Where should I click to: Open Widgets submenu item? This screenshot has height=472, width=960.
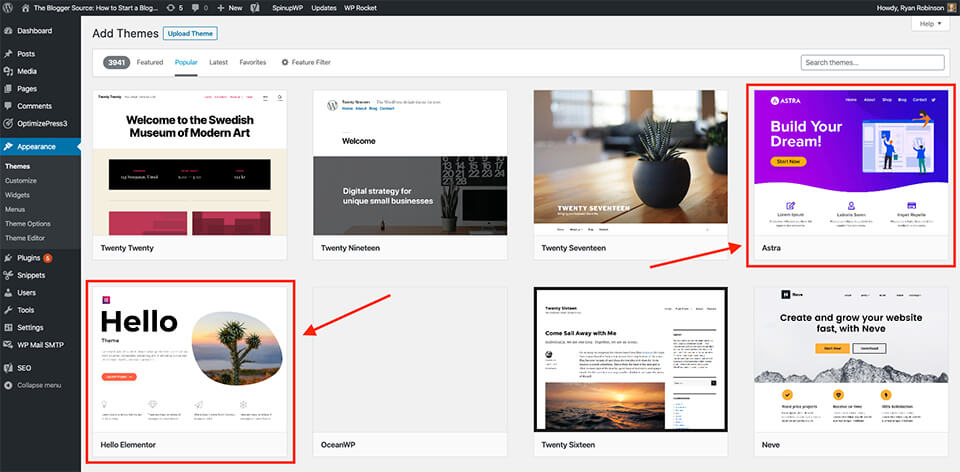[17, 195]
